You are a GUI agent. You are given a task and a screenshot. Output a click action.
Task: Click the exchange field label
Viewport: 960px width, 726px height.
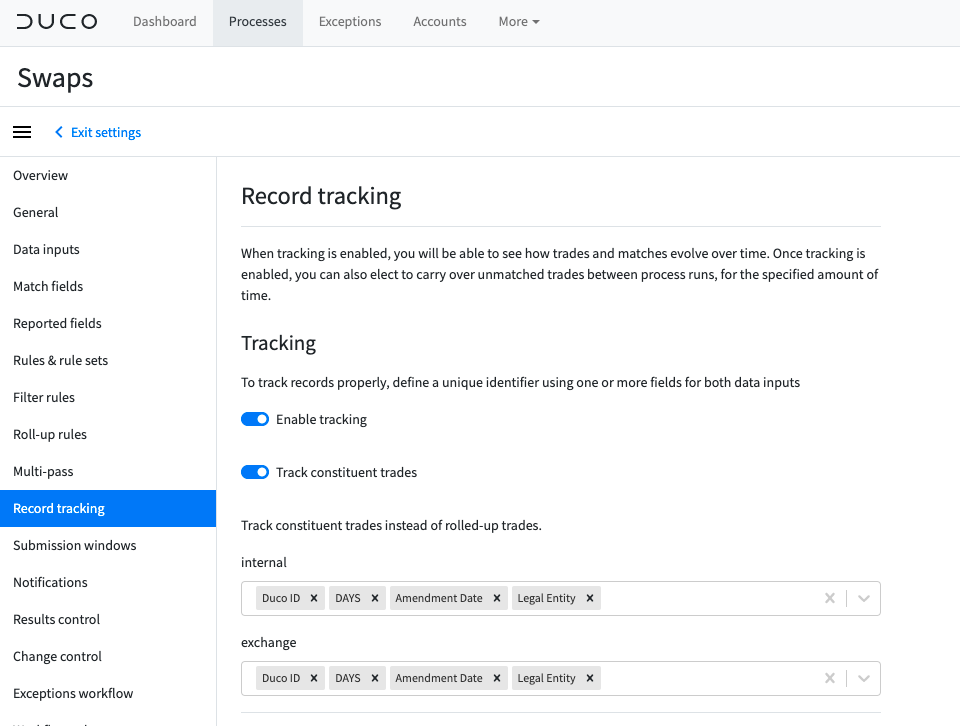click(269, 642)
